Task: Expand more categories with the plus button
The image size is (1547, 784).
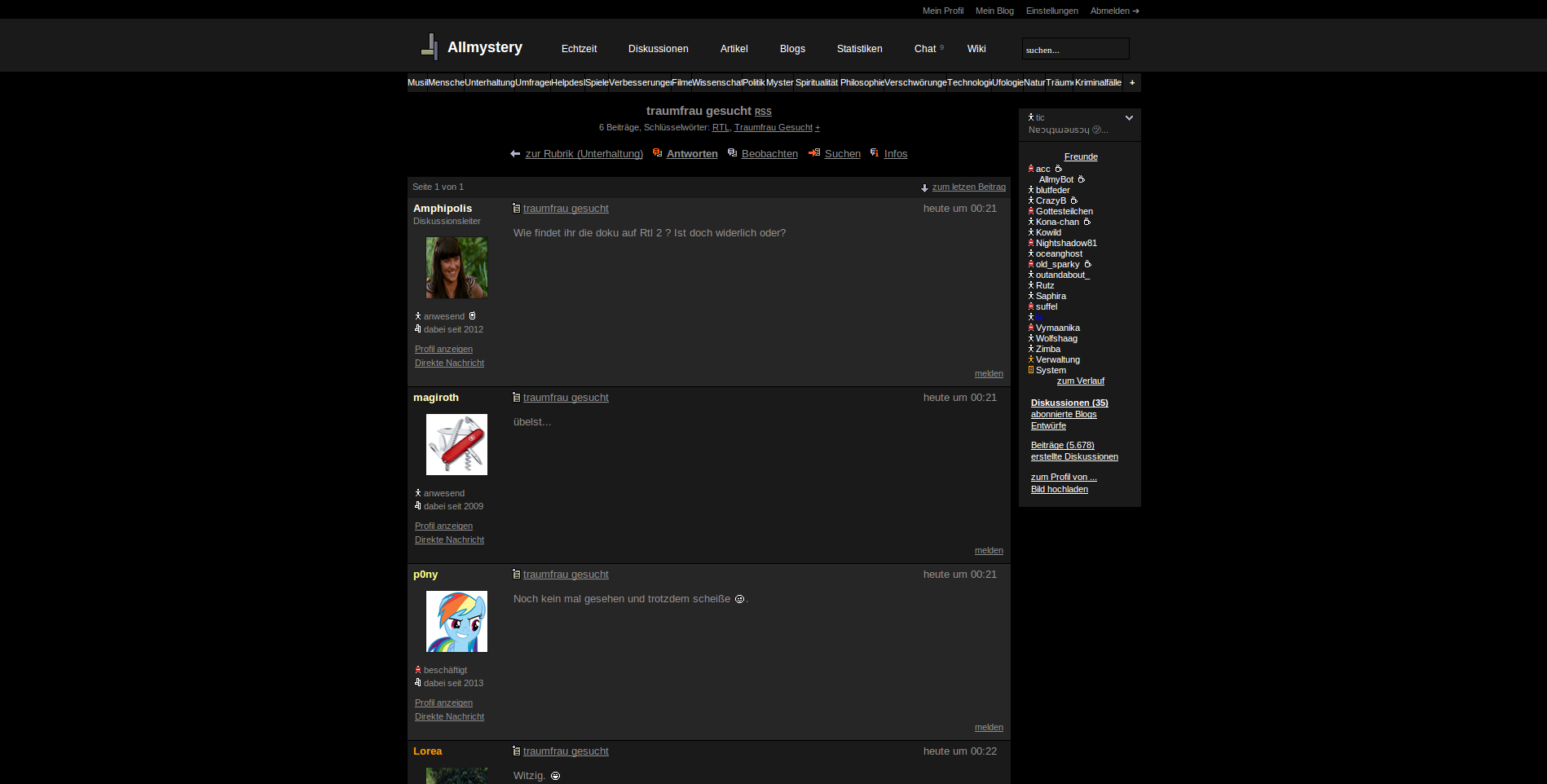Action: click(1132, 82)
